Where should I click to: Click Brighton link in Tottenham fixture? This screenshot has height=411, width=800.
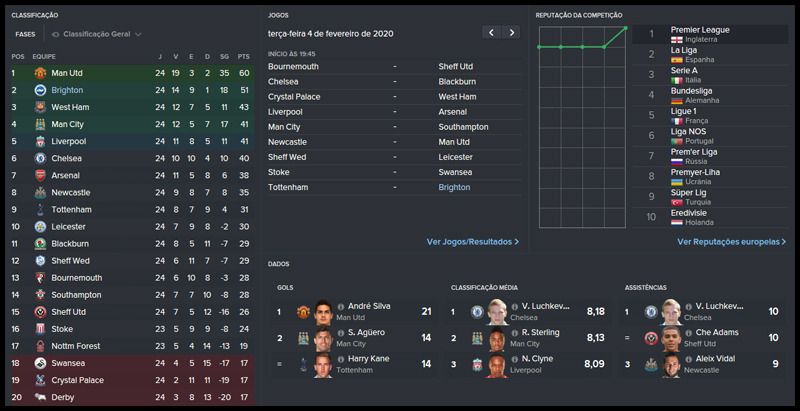(x=454, y=187)
